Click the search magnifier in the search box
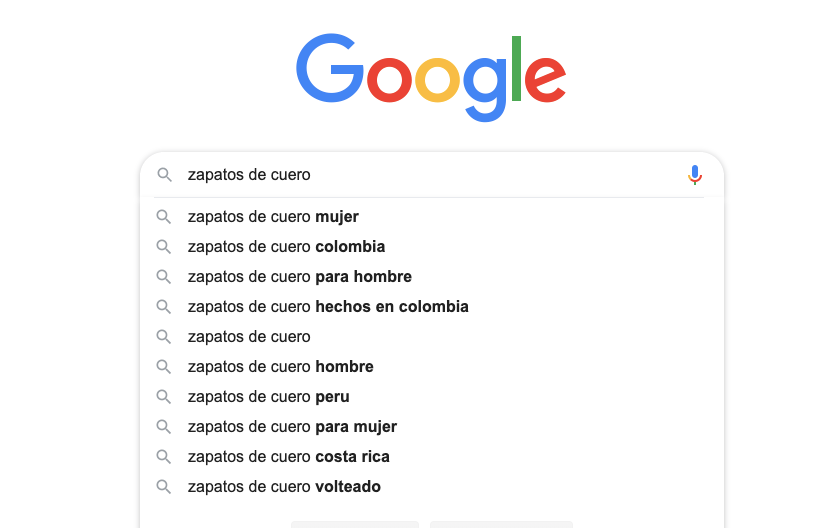 [x=164, y=175]
